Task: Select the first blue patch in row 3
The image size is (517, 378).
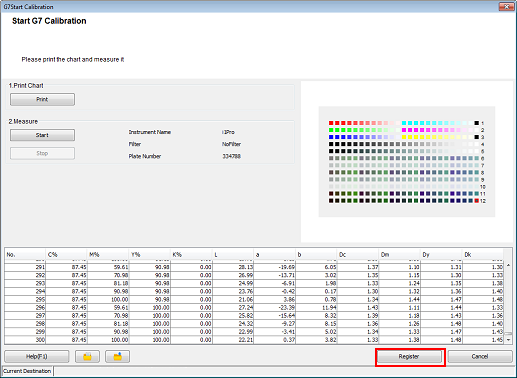Action: [331, 137]
